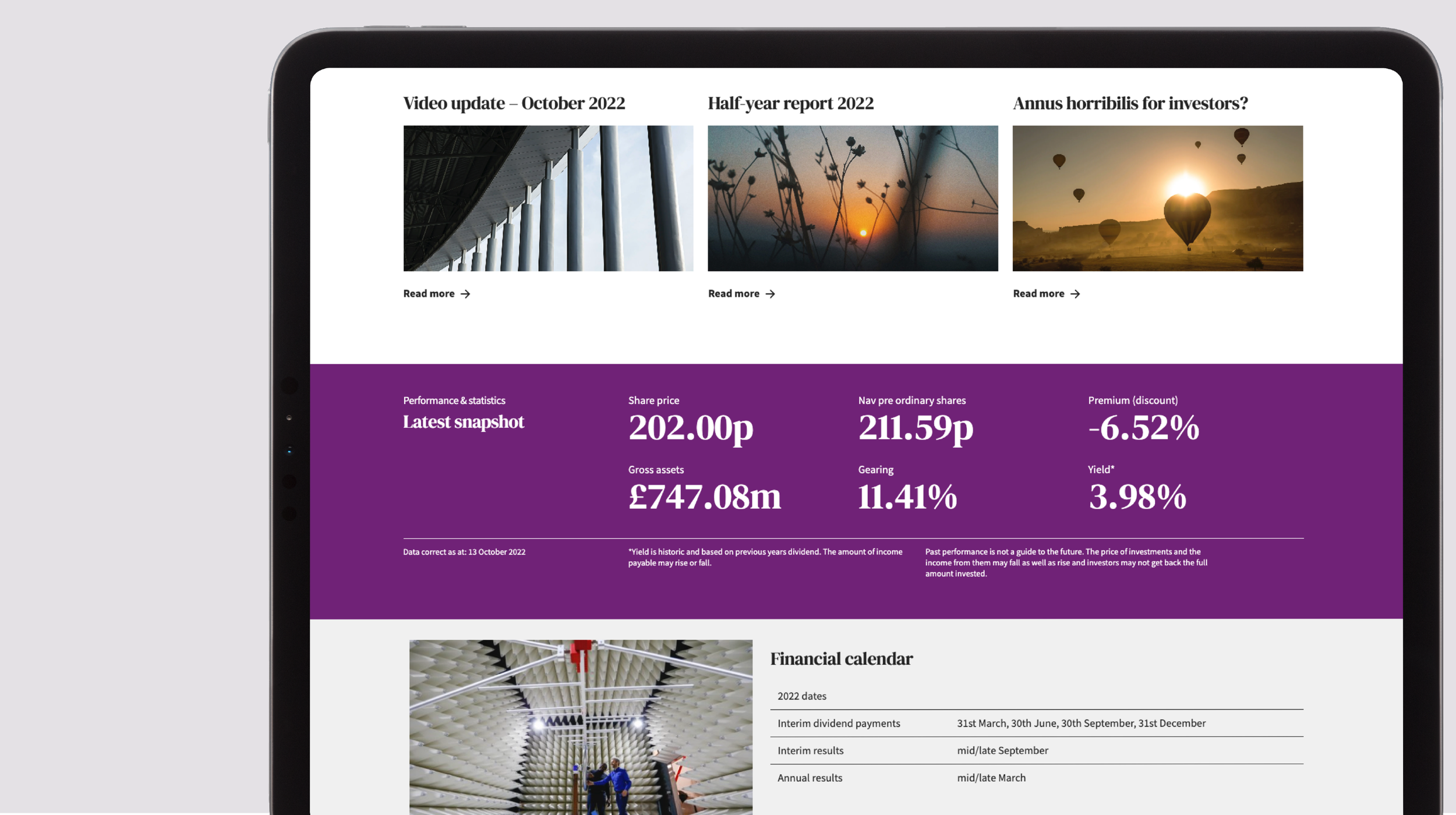The height and width of the screenshot is (815, 1456).
Task: Follow Read more link under Annus horribilis
Action: (x=1038, y=294)
